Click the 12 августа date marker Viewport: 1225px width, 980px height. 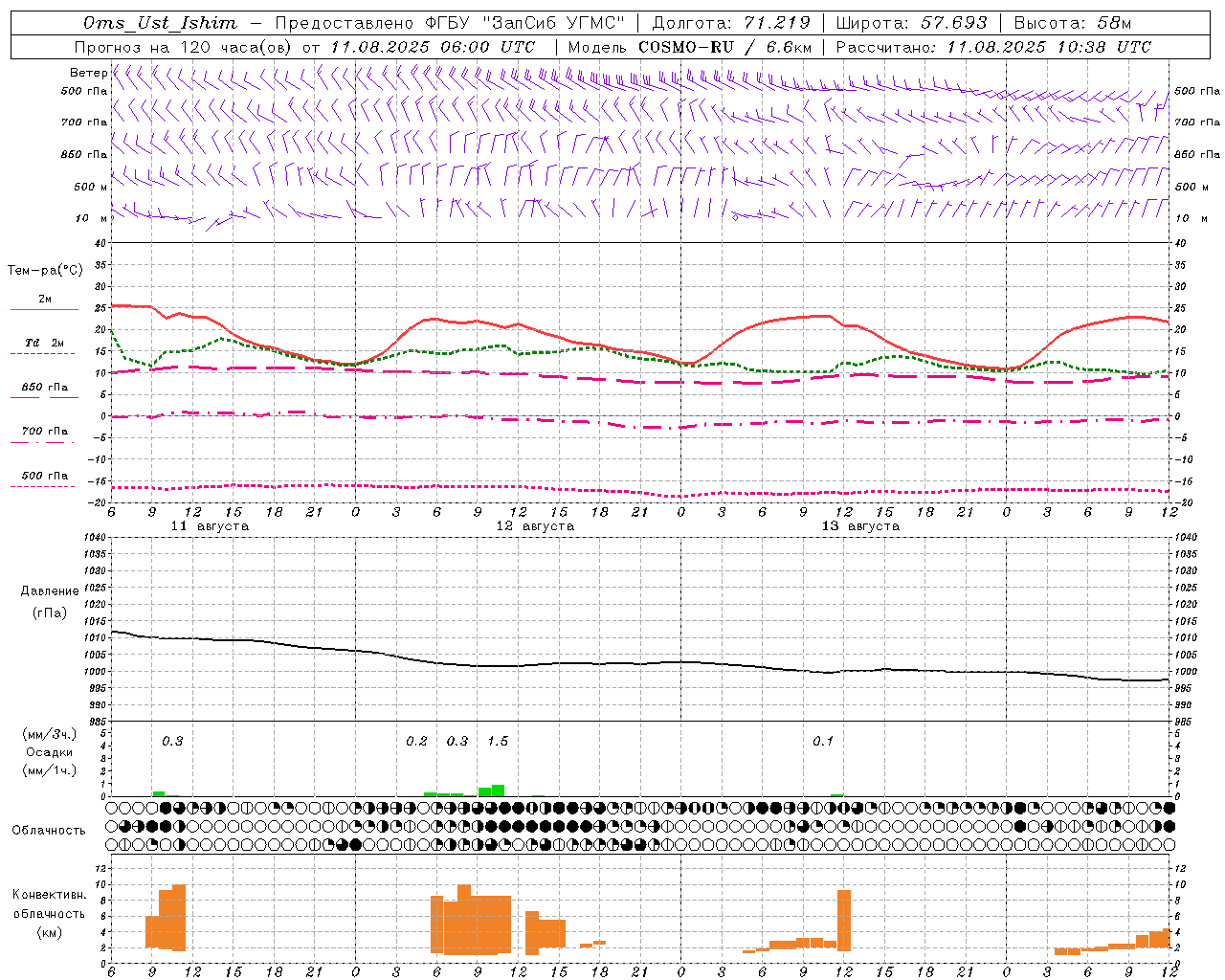[534, 526]
